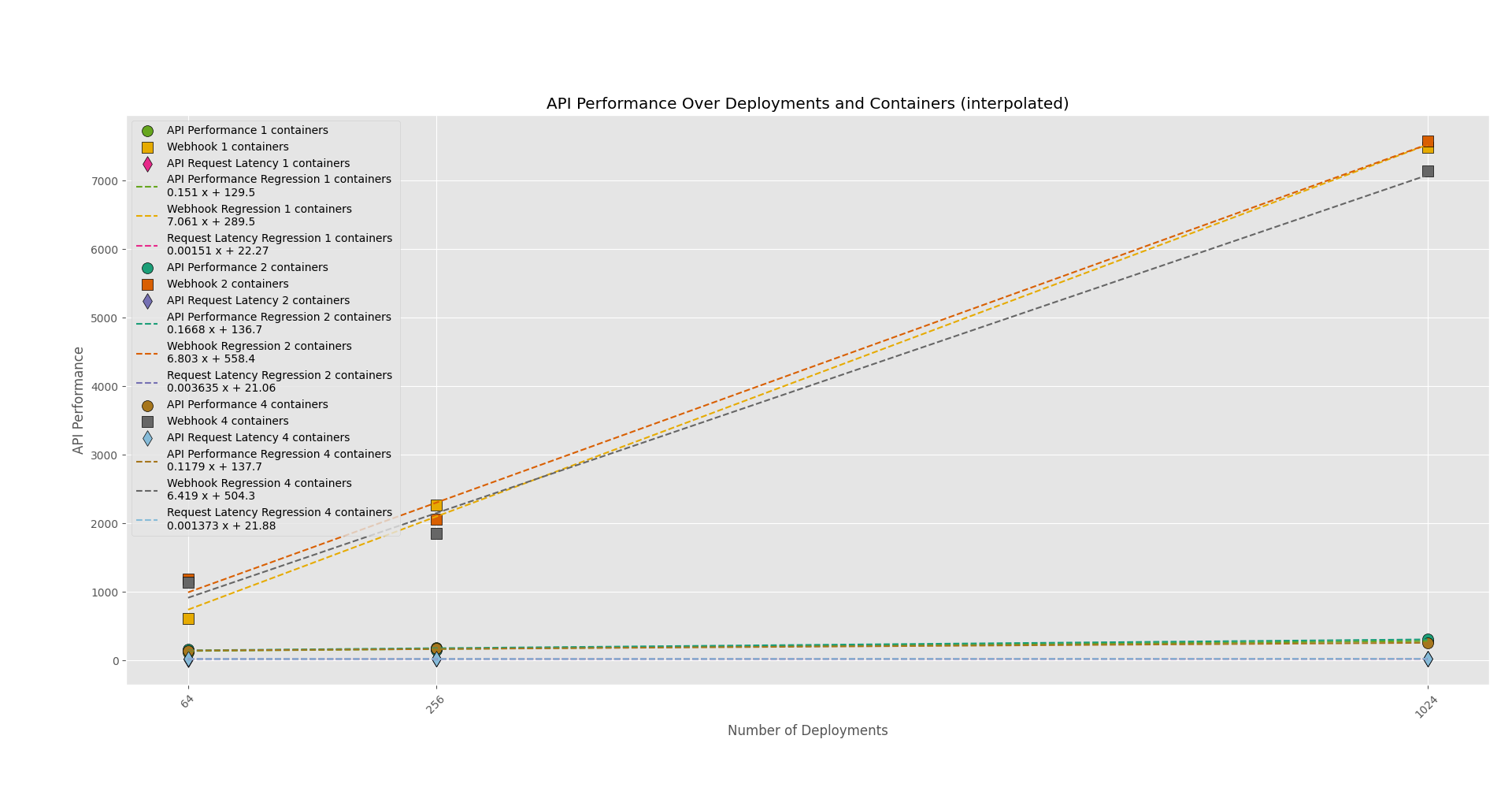Click the Request Latency Regression 4 containers line swatch
This screenshot has height=795, width=1512.
[x=147, y=519]
